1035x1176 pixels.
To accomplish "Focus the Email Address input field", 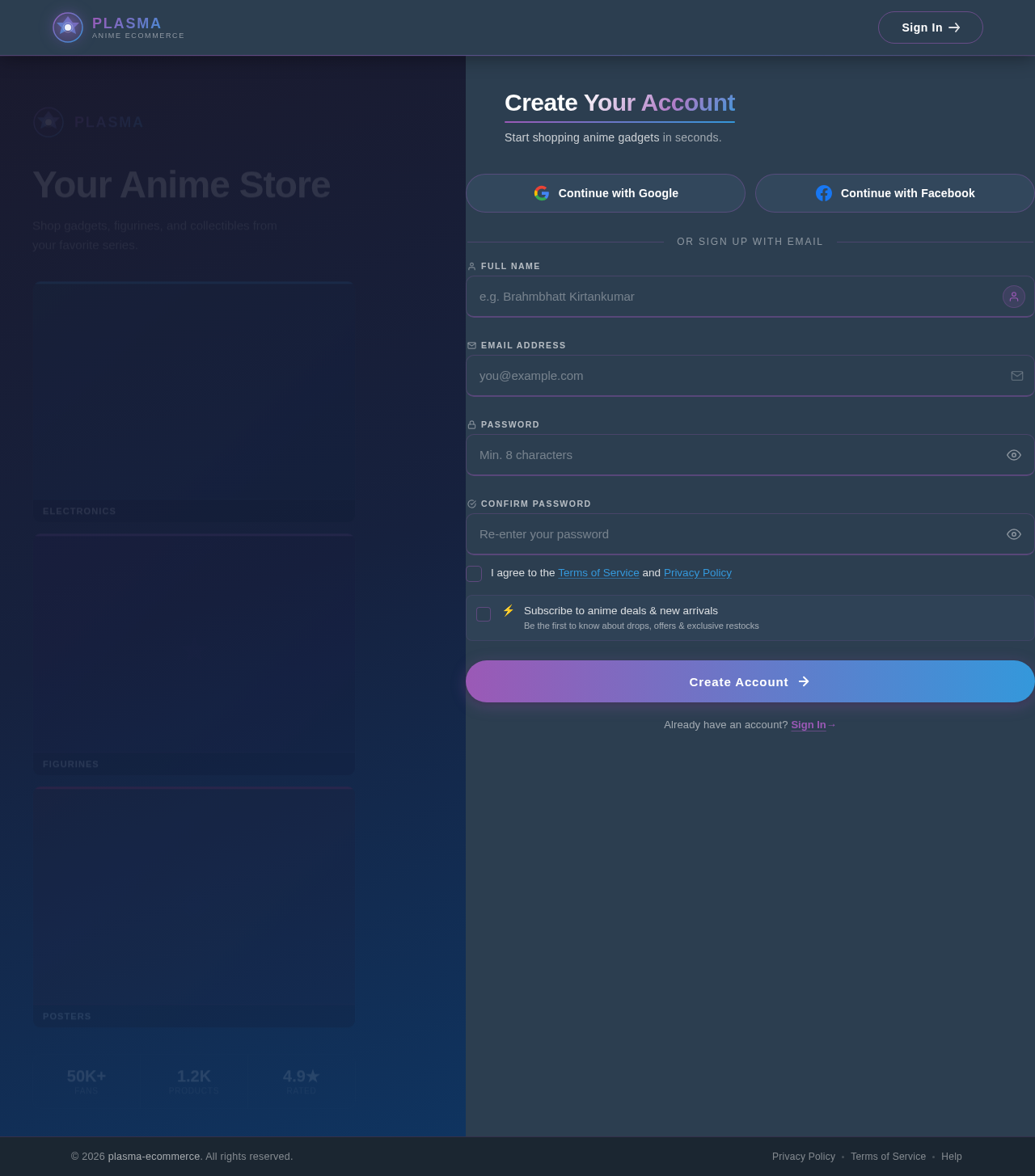I will [750, 376].
